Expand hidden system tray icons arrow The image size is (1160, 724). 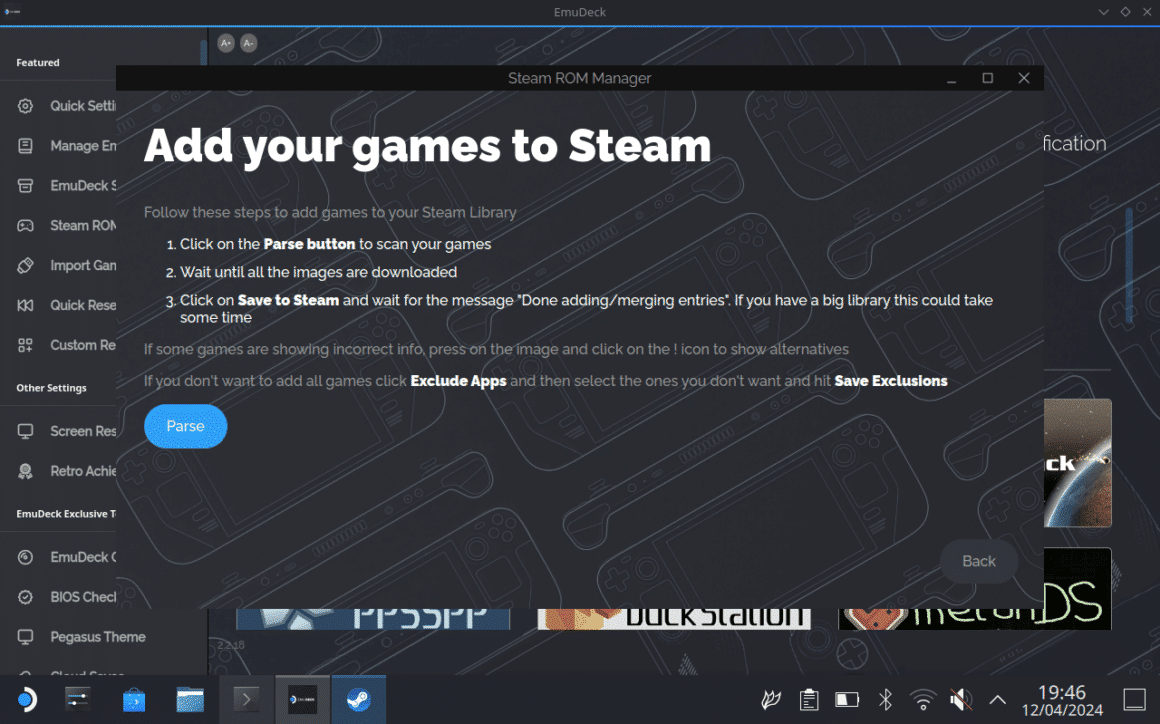tap(997, 700)
